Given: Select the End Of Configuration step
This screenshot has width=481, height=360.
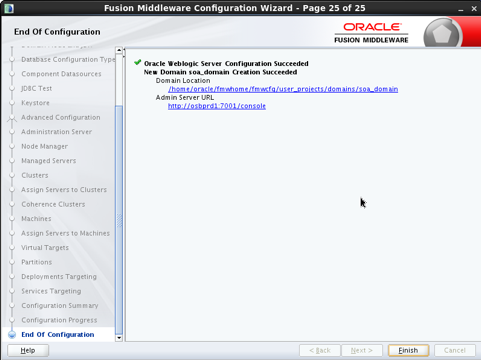Looking at the screenshot, I should coord(58,334).
